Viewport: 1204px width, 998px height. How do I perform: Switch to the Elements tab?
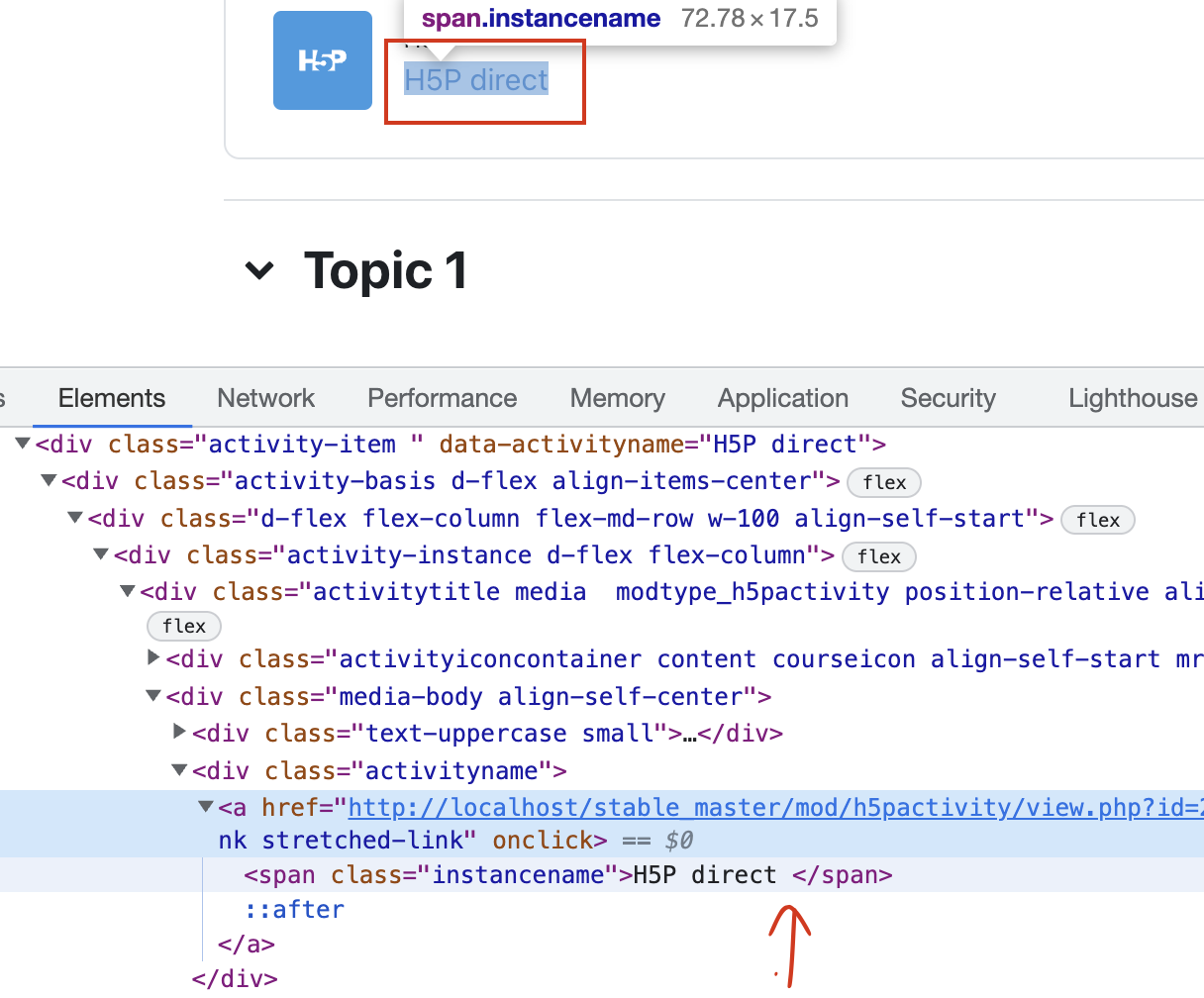point(112,398)
